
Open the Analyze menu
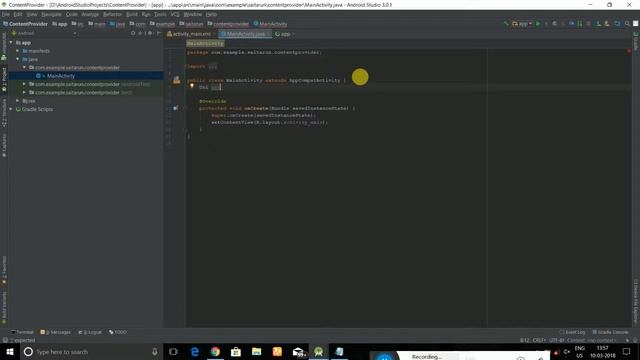(90, 14)
